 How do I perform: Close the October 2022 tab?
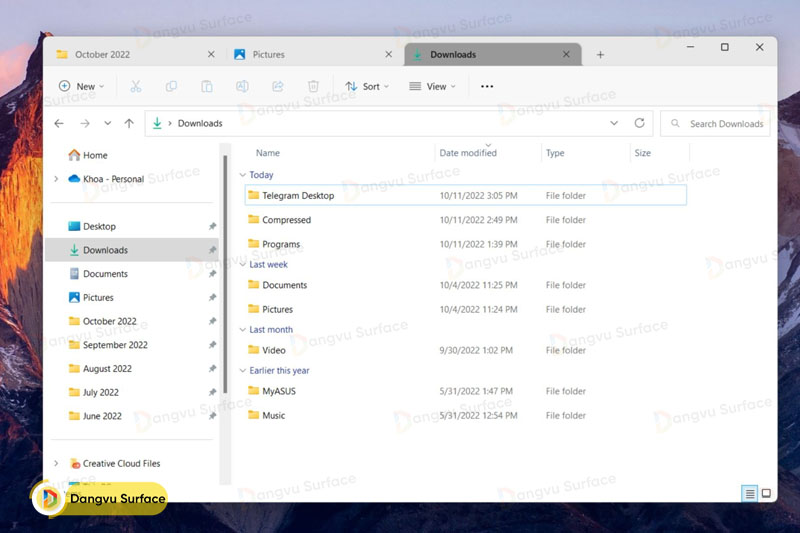[211, 54]
